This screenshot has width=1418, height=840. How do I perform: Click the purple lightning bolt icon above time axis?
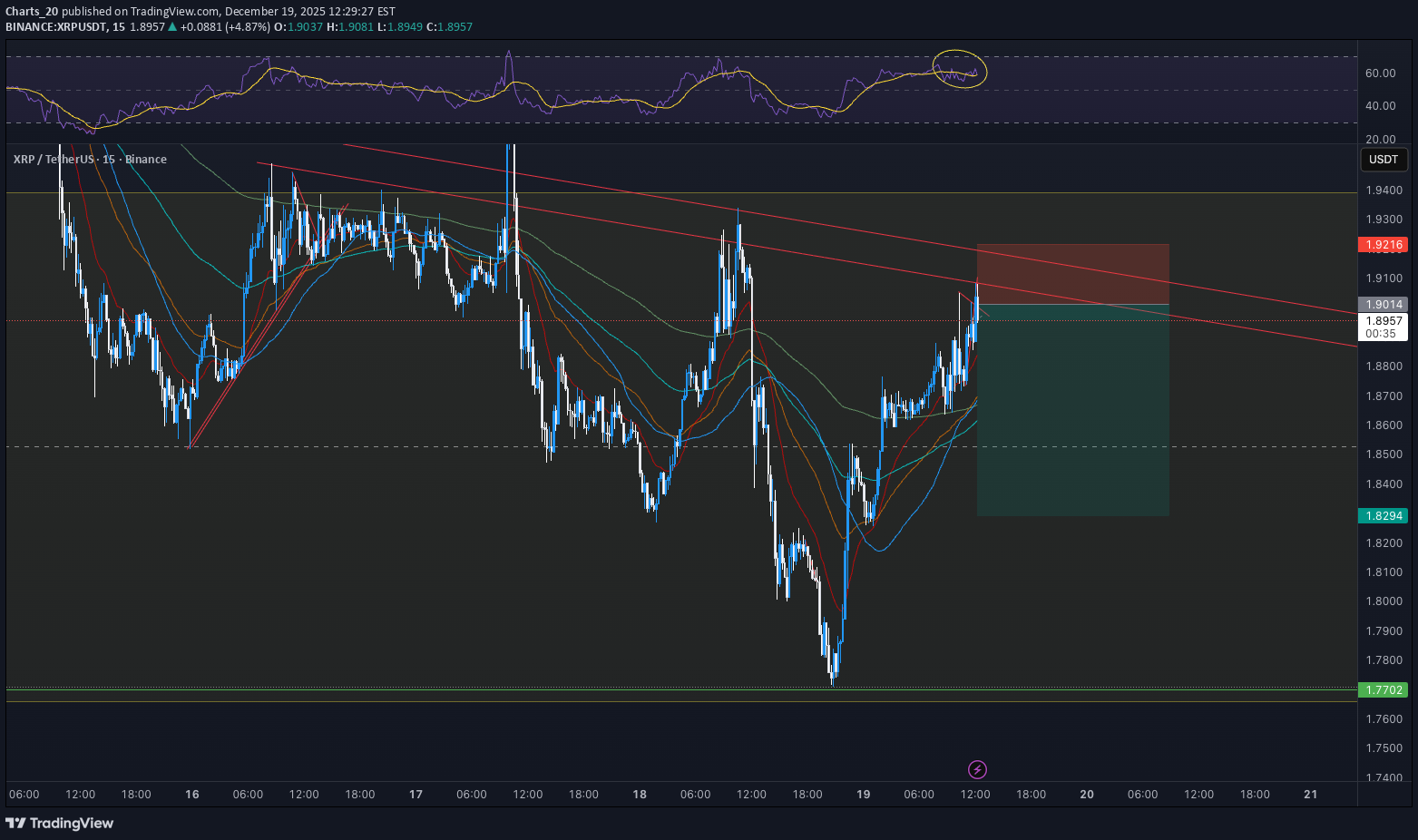(977, 770)
